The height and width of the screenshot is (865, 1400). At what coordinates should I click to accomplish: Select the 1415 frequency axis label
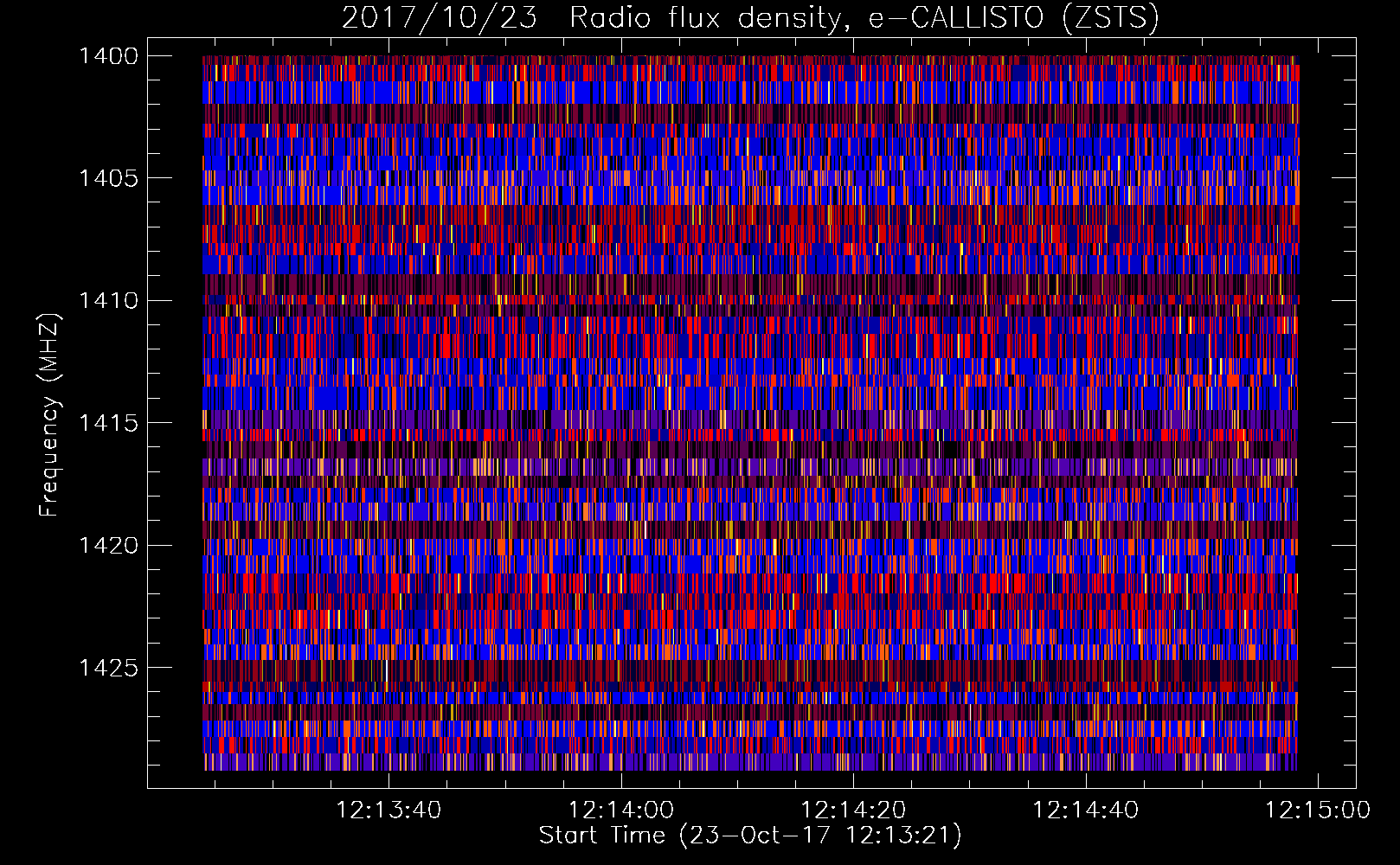coord(108,423)
